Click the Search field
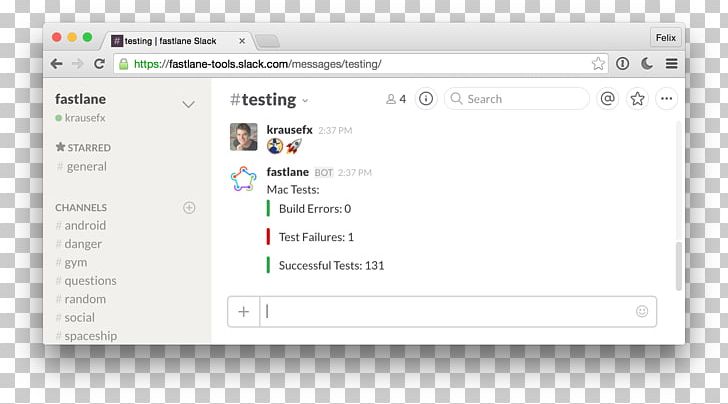Viewport: 728px width, 404px height. pyautogui.click(x=516, y=99)
